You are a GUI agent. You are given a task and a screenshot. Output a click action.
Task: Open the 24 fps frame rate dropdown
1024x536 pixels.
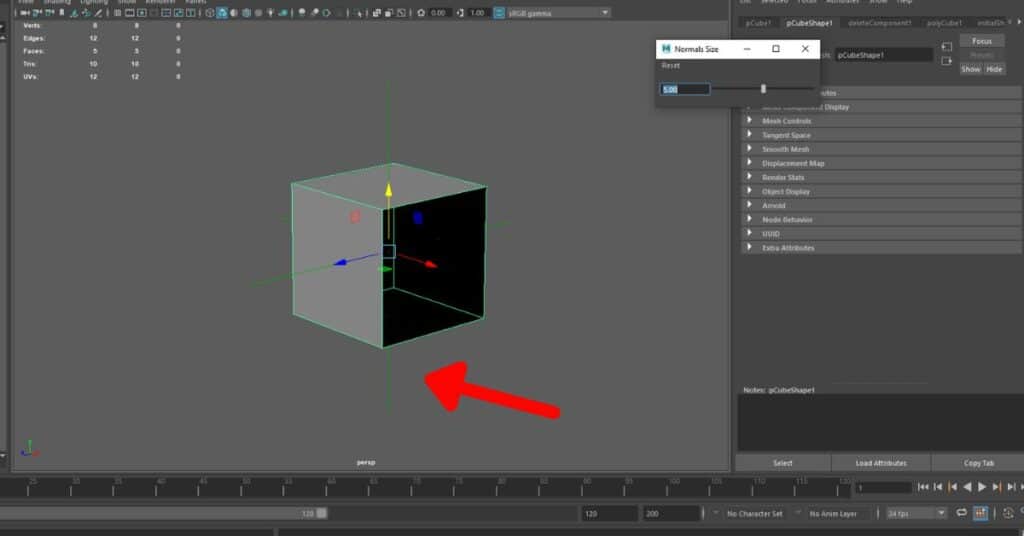(914, 513)
